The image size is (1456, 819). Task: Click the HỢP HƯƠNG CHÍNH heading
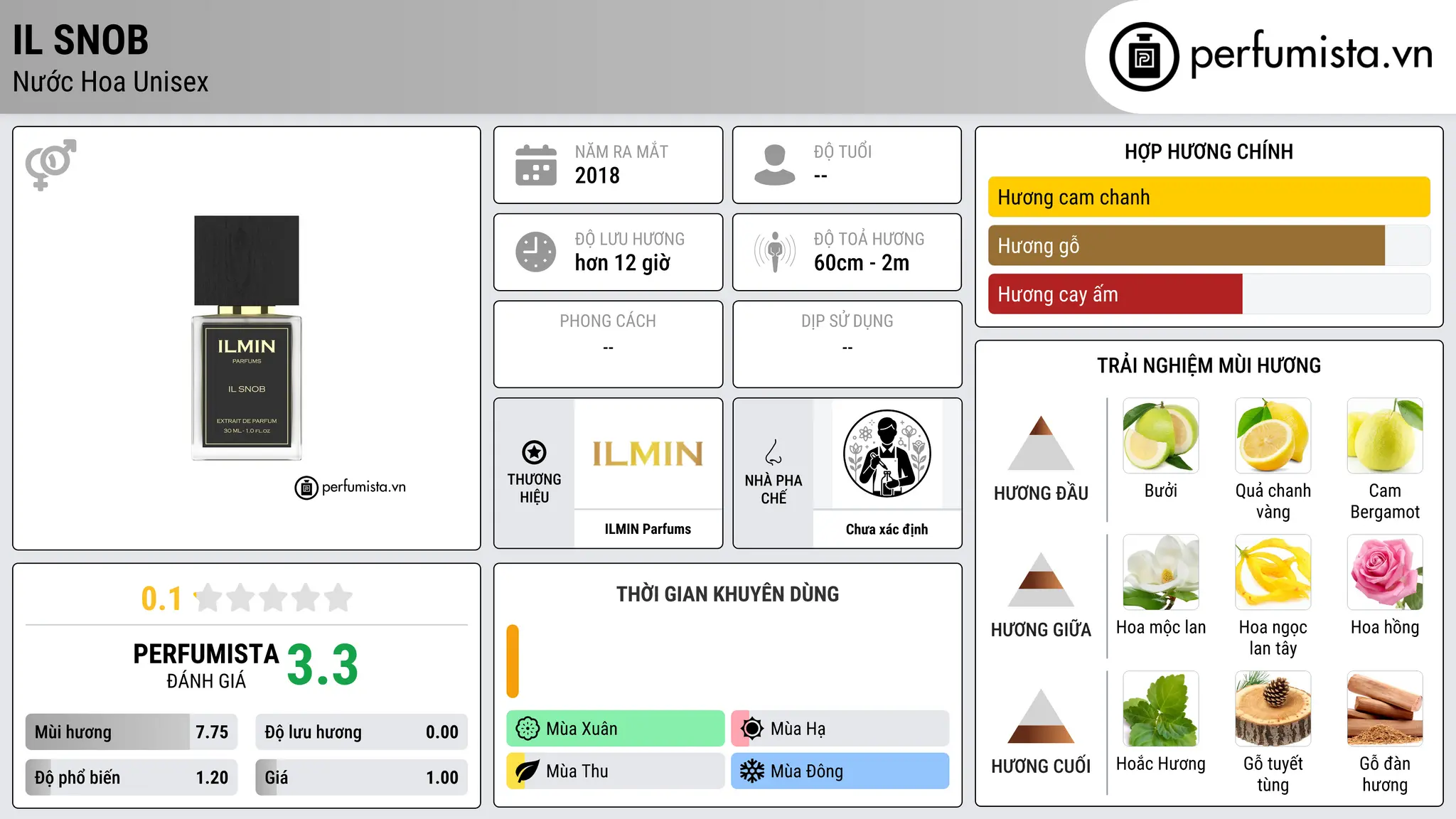(1209, 152)
